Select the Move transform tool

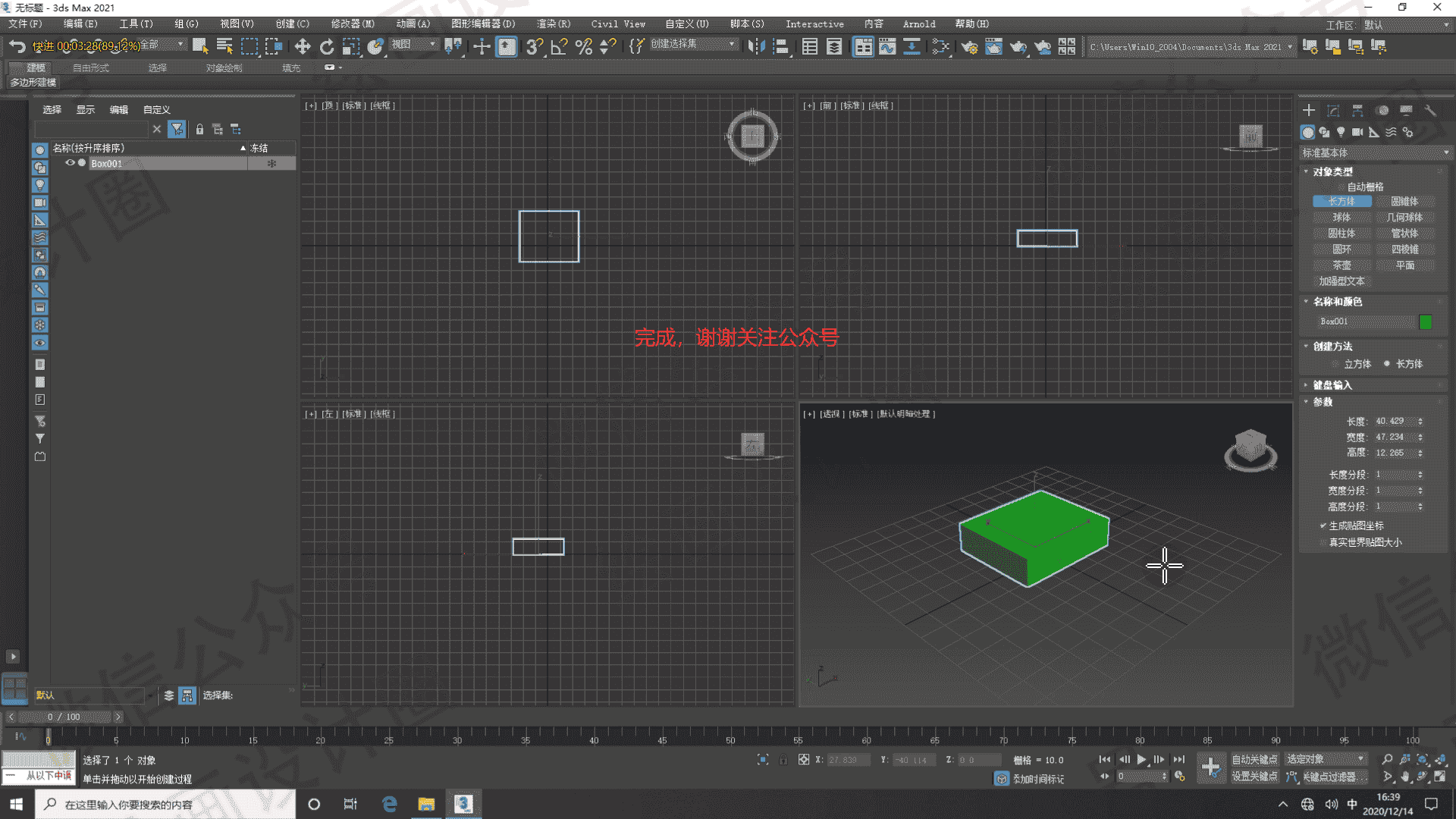click(x=302, y=47)
